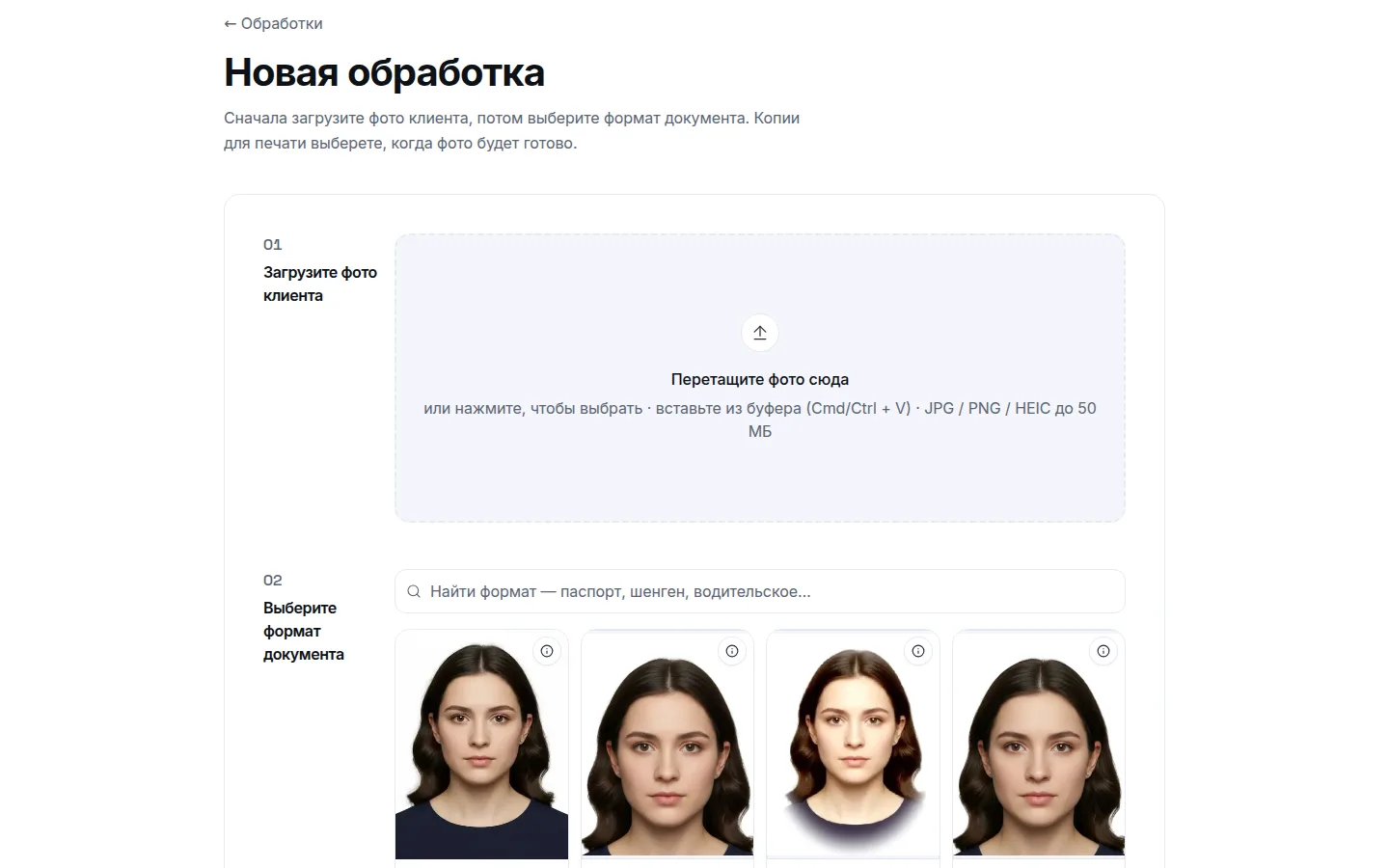Click the 01 step number
Image resolution: width=1389 pixels, height=868 pixels.
273,244
